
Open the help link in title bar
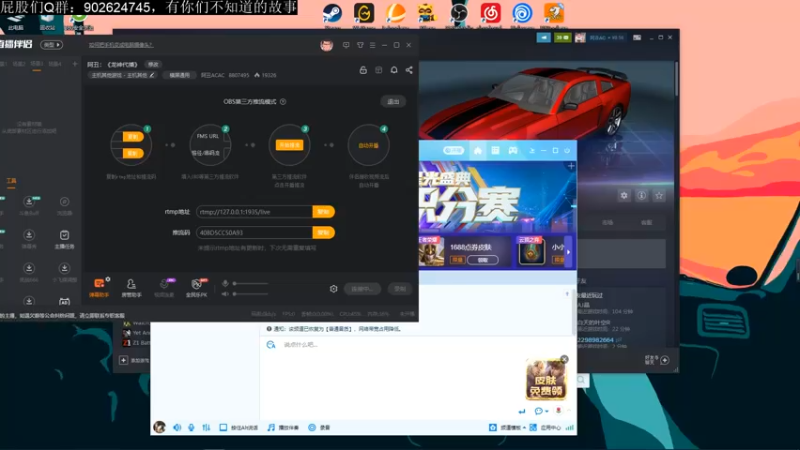tap(121, 45)
